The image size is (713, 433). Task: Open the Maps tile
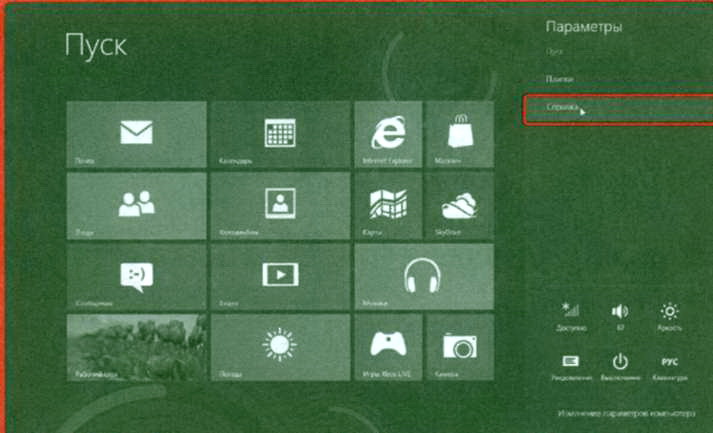tap(388, 206)
